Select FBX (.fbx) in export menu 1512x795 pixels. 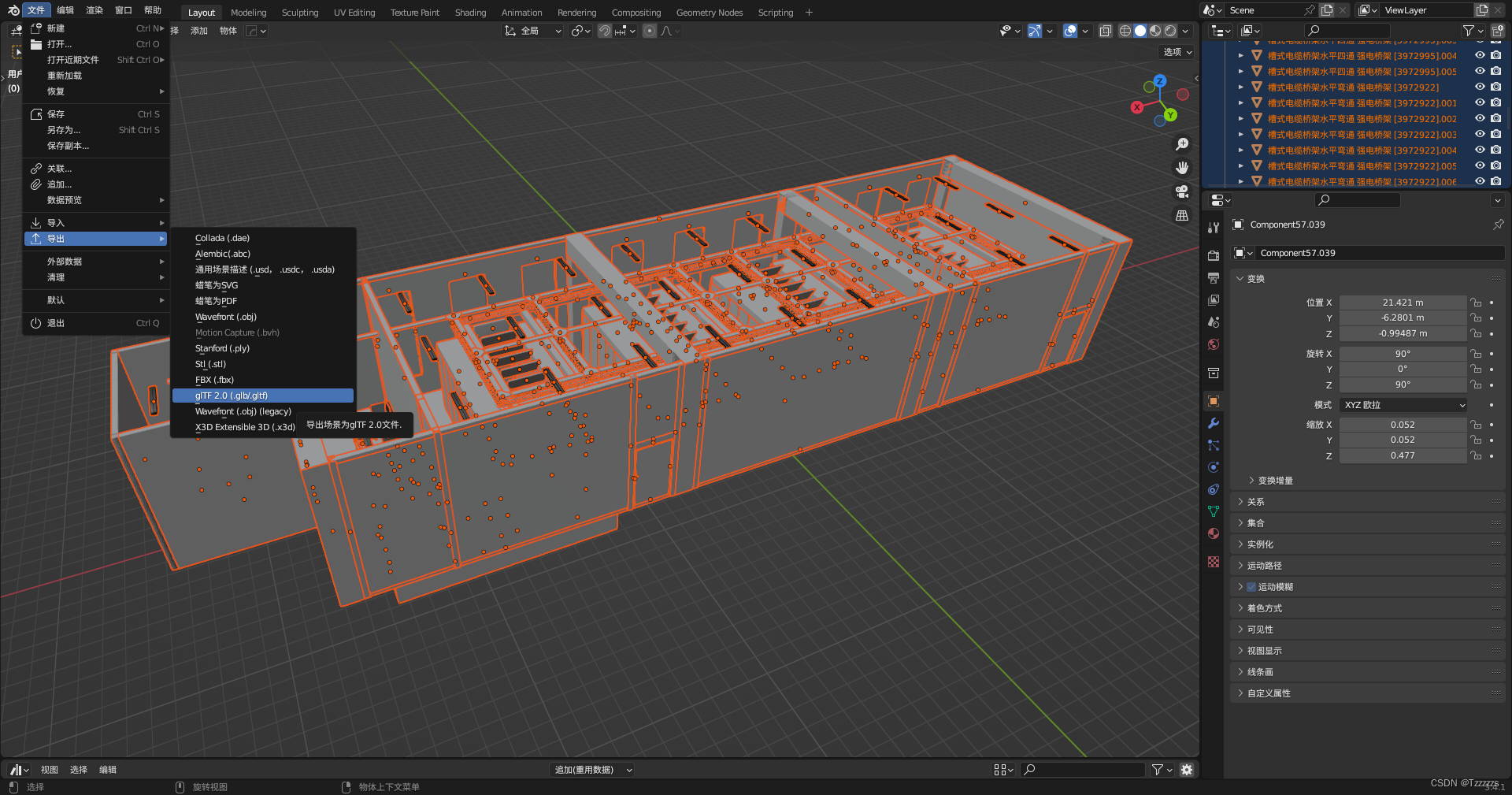pyautogui.click(x=214, y=380)
